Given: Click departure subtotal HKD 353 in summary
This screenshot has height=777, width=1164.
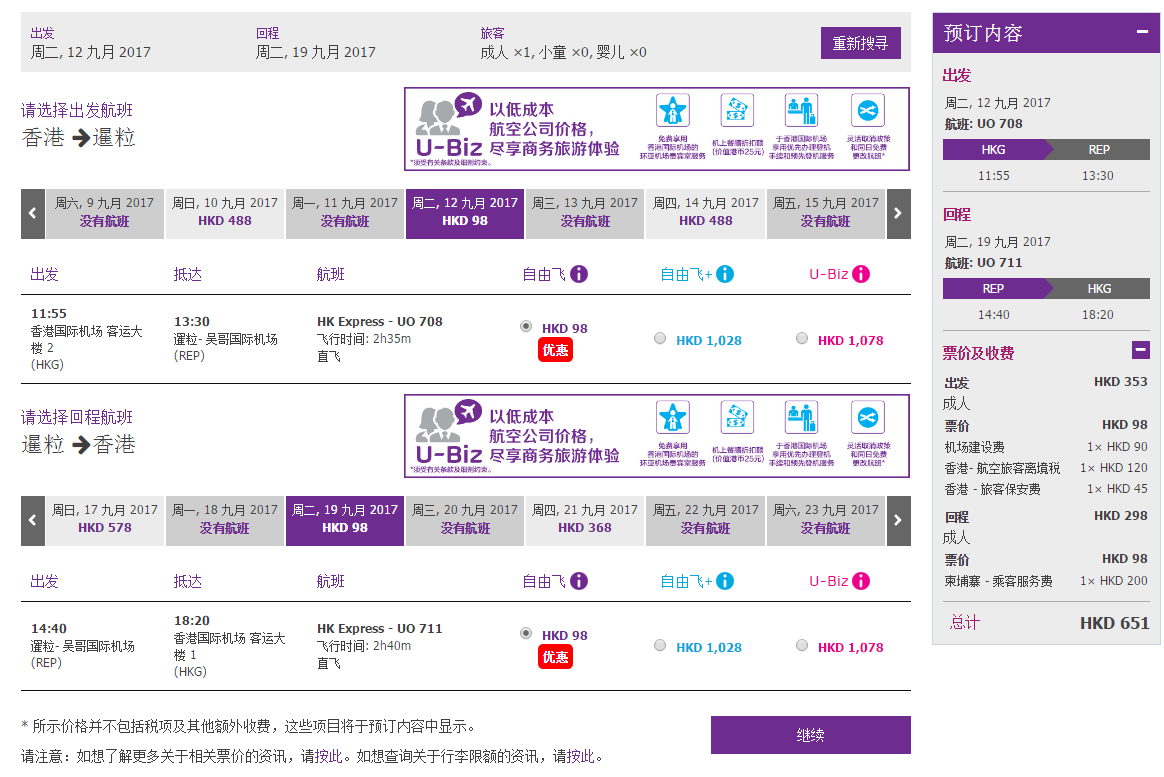Looking at the screenshot, I should point(1120,381).
